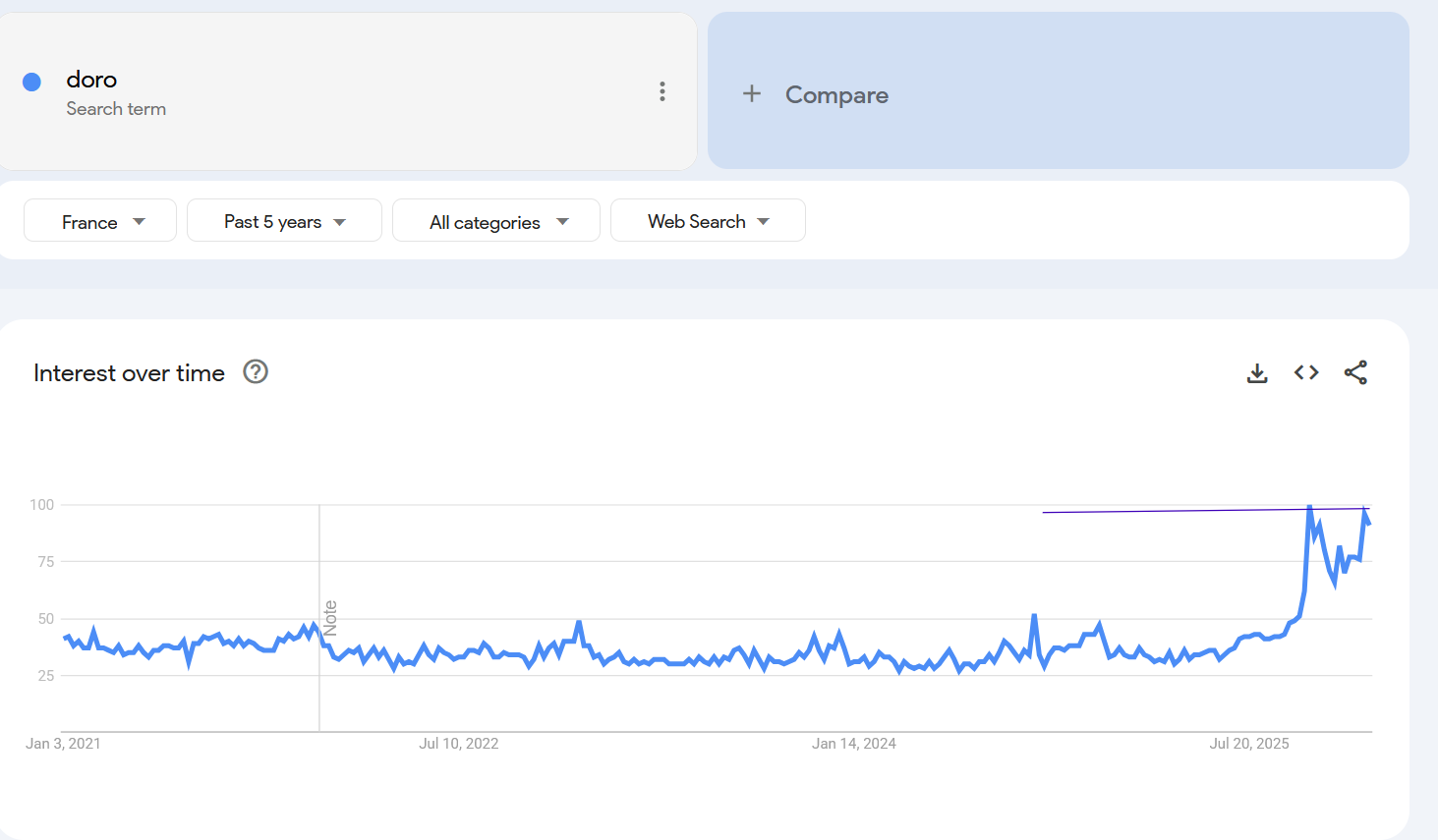Image resolution: width=1438 pixels, height=840 pixels.
Task: Open the three-dot menu for doro
Action: coord(662,91)
